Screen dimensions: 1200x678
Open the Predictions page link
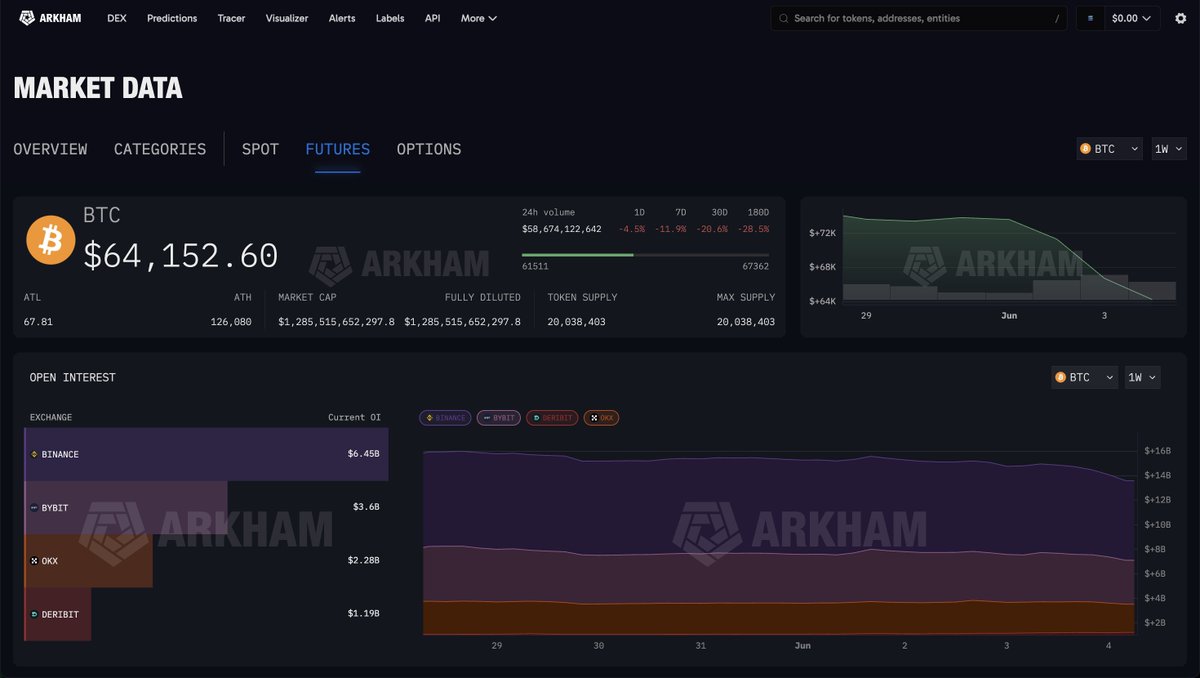coord(172,18)
